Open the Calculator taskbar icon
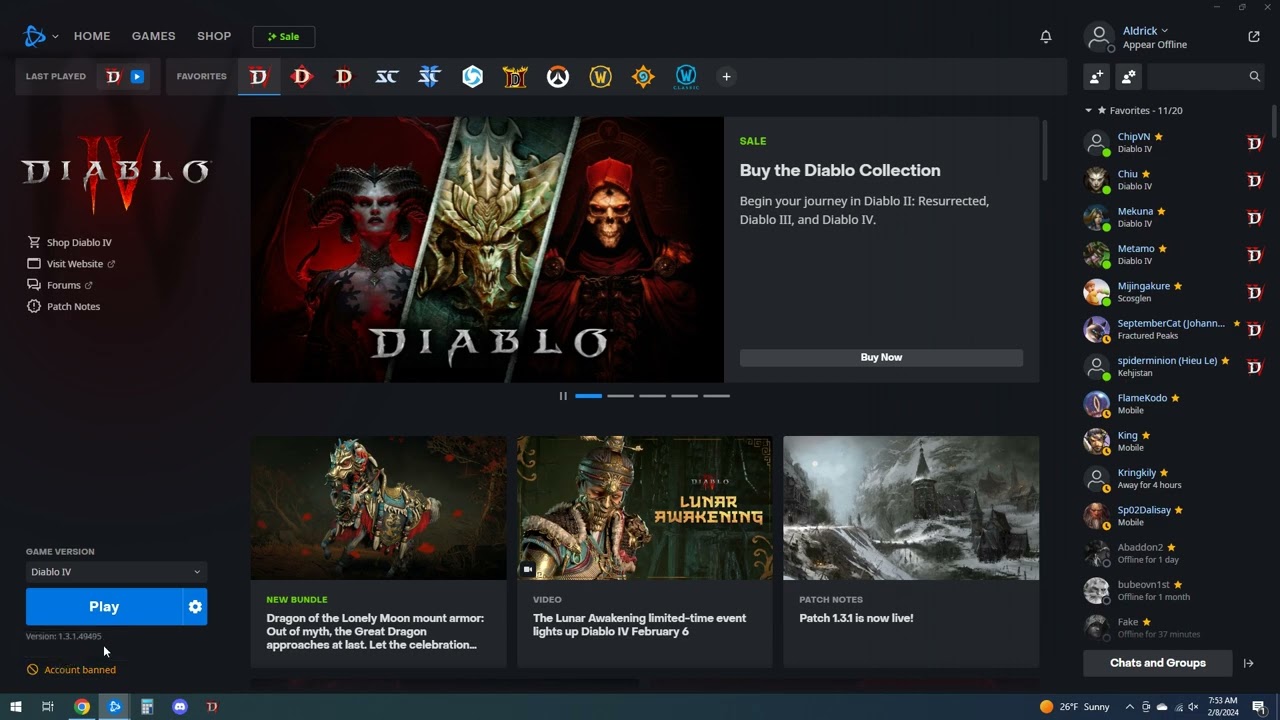This screenshot has height=720, width=1280. coord(147,707)
